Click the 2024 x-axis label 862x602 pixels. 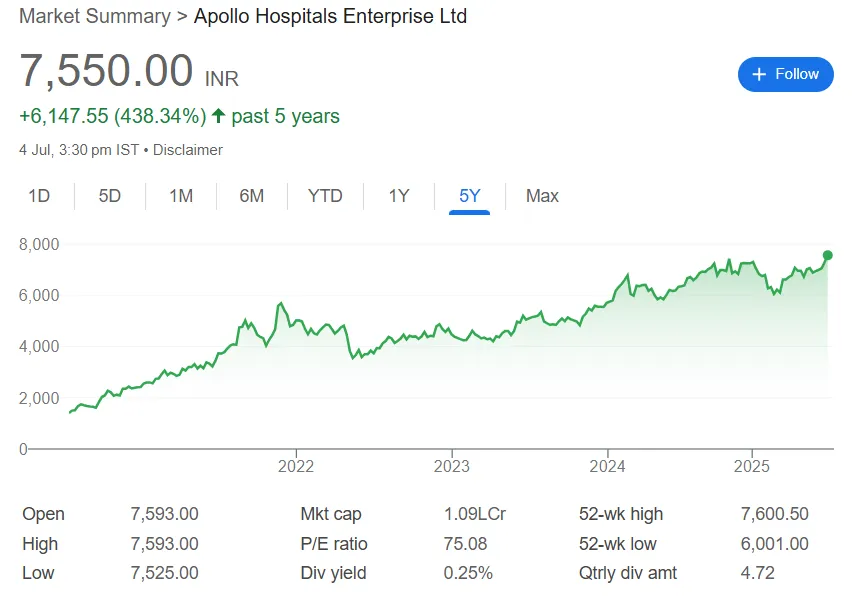tap(607, 466)
